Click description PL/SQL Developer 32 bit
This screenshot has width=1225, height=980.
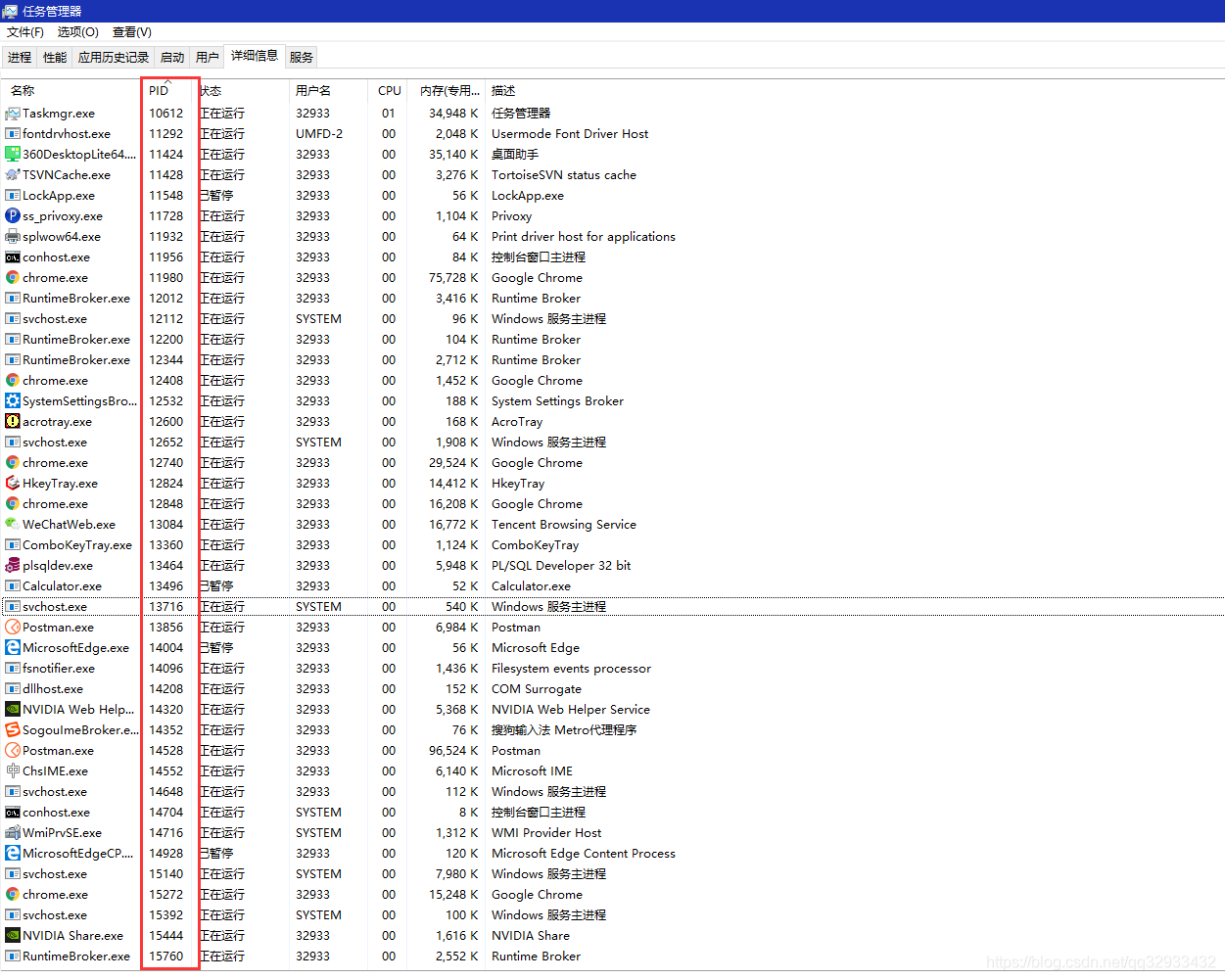pos(561,566)
